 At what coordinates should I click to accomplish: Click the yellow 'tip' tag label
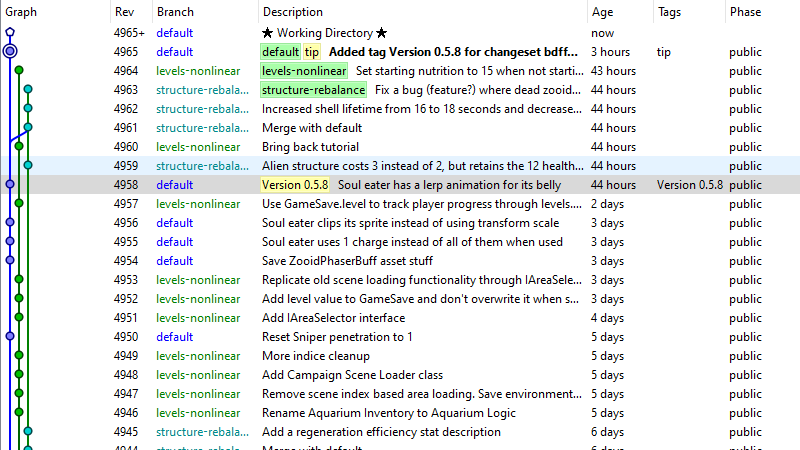[312, 52]
